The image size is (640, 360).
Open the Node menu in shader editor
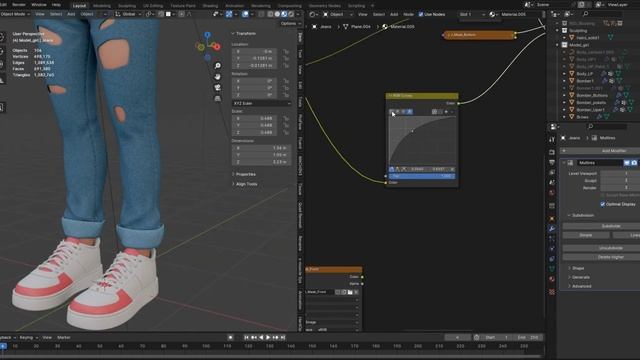408,14
